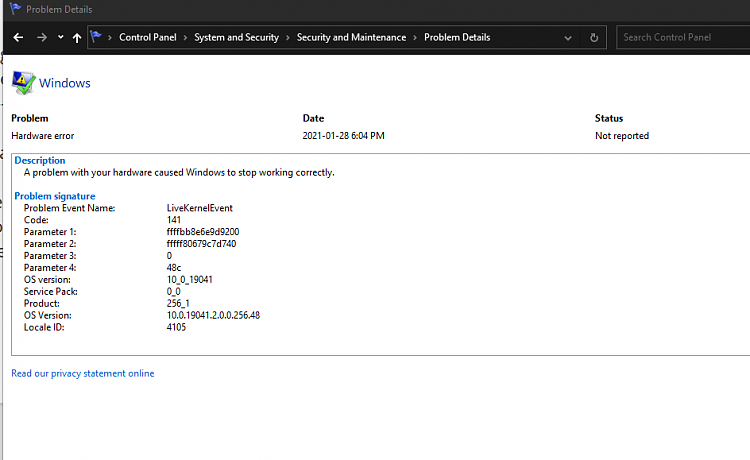Open System and Security breadcrumb
Screen dimensions: 750x460
pos(236,37)
